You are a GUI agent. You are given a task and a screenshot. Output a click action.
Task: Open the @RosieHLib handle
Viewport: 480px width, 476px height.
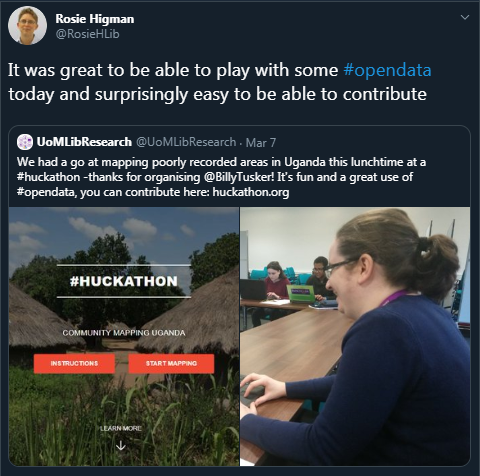pos(88,34)
